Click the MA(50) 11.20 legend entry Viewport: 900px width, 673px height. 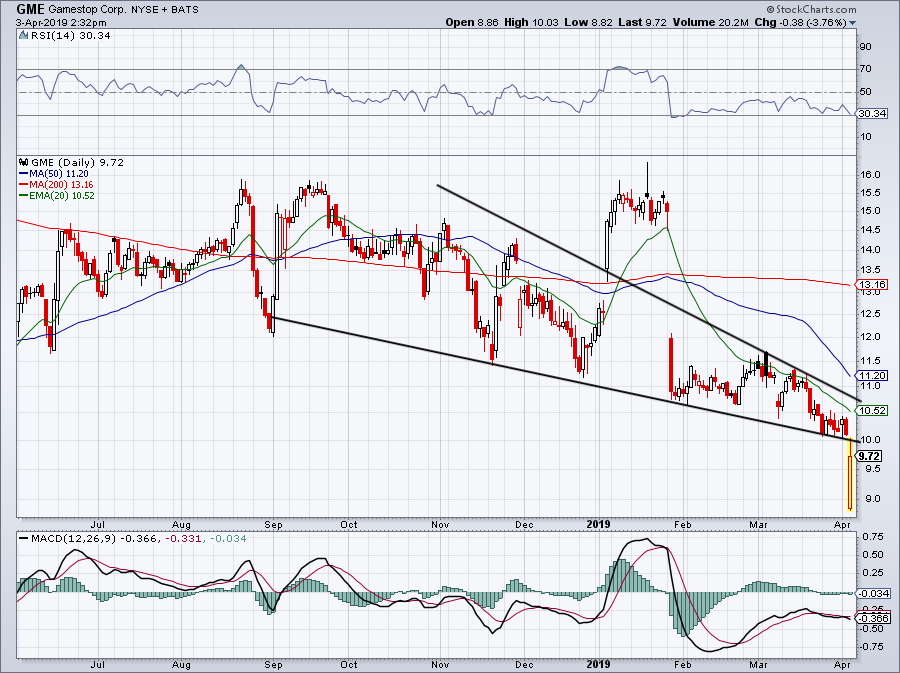[54, 173]
